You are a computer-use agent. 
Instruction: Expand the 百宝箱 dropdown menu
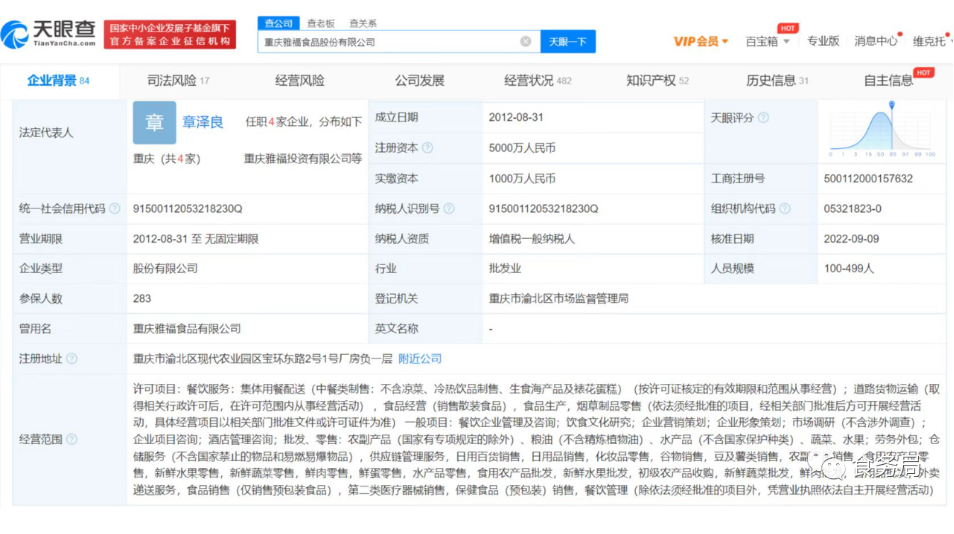click(768, 41)
